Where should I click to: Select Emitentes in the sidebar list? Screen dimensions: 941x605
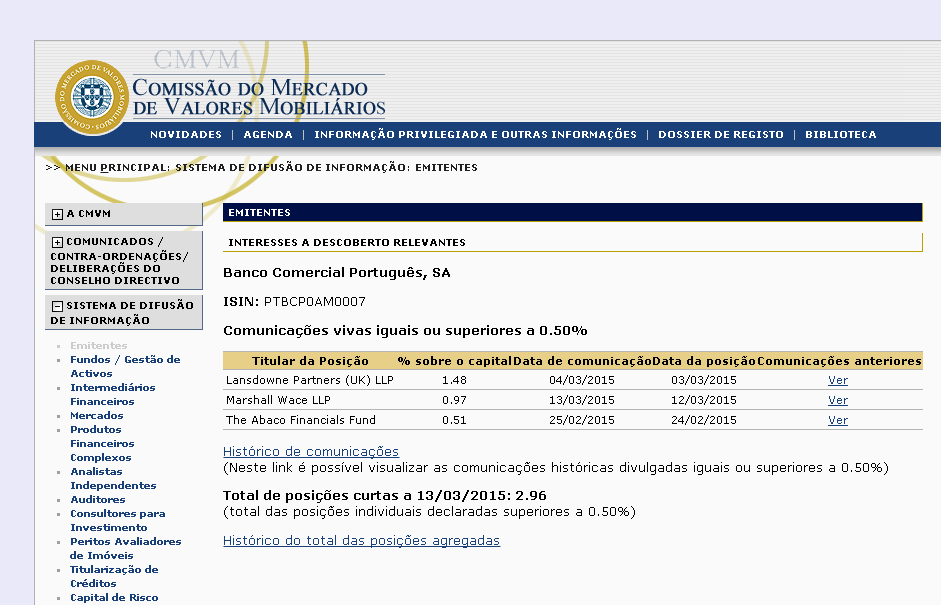point(98,346)
